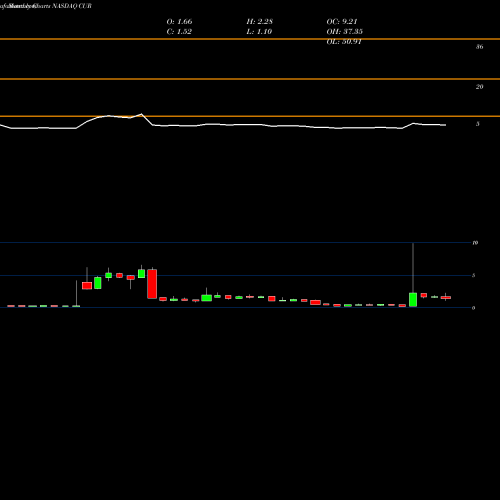Screen dimensions: 500x500
Task: Click the OH: 37.35 percentage
Action: [x=345, y=32]
